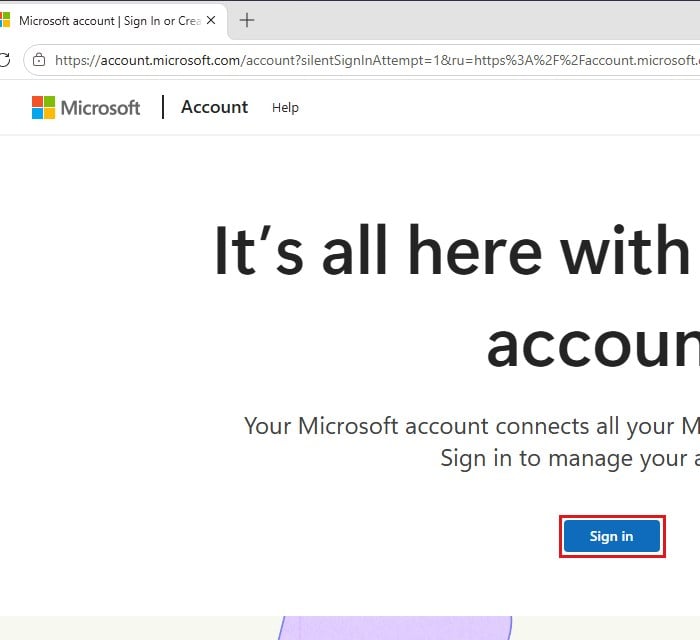Click the lock icon in address bar
700x640 pixels.
[39, 60]
